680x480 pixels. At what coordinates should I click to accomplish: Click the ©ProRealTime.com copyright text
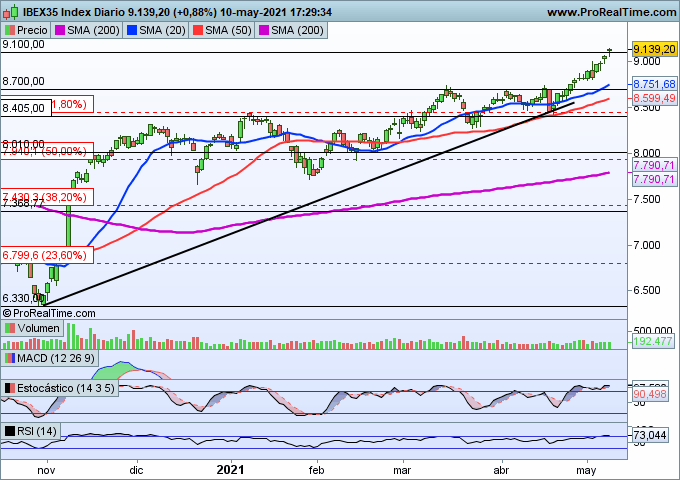pos(49,313)
